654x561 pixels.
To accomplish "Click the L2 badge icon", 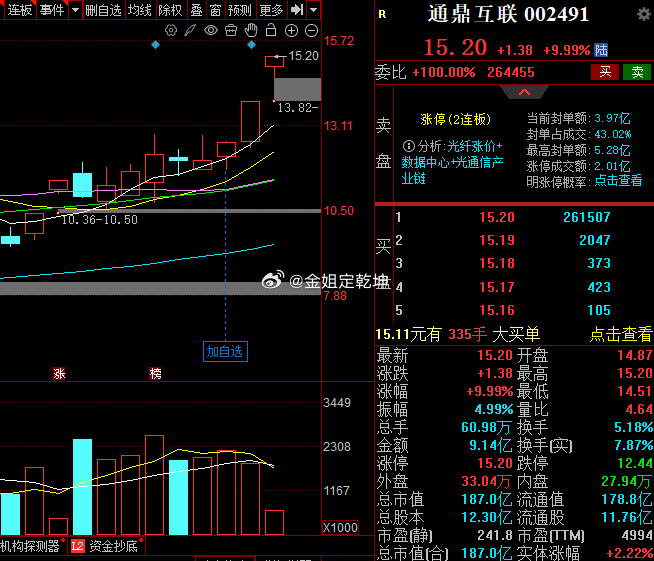I will click(78, 546).
